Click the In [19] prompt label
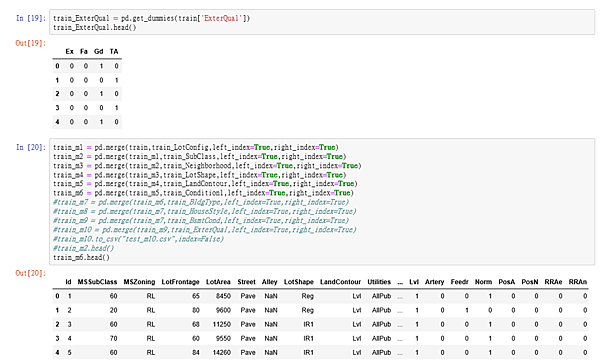 click(31, 18)
